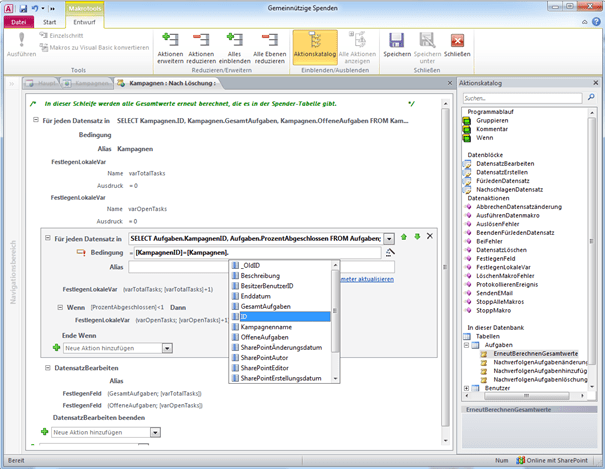This screenshot has width=605, height=469.
Task: Click green plus beside bottom Neue Aktion
Action: point(44,432)
